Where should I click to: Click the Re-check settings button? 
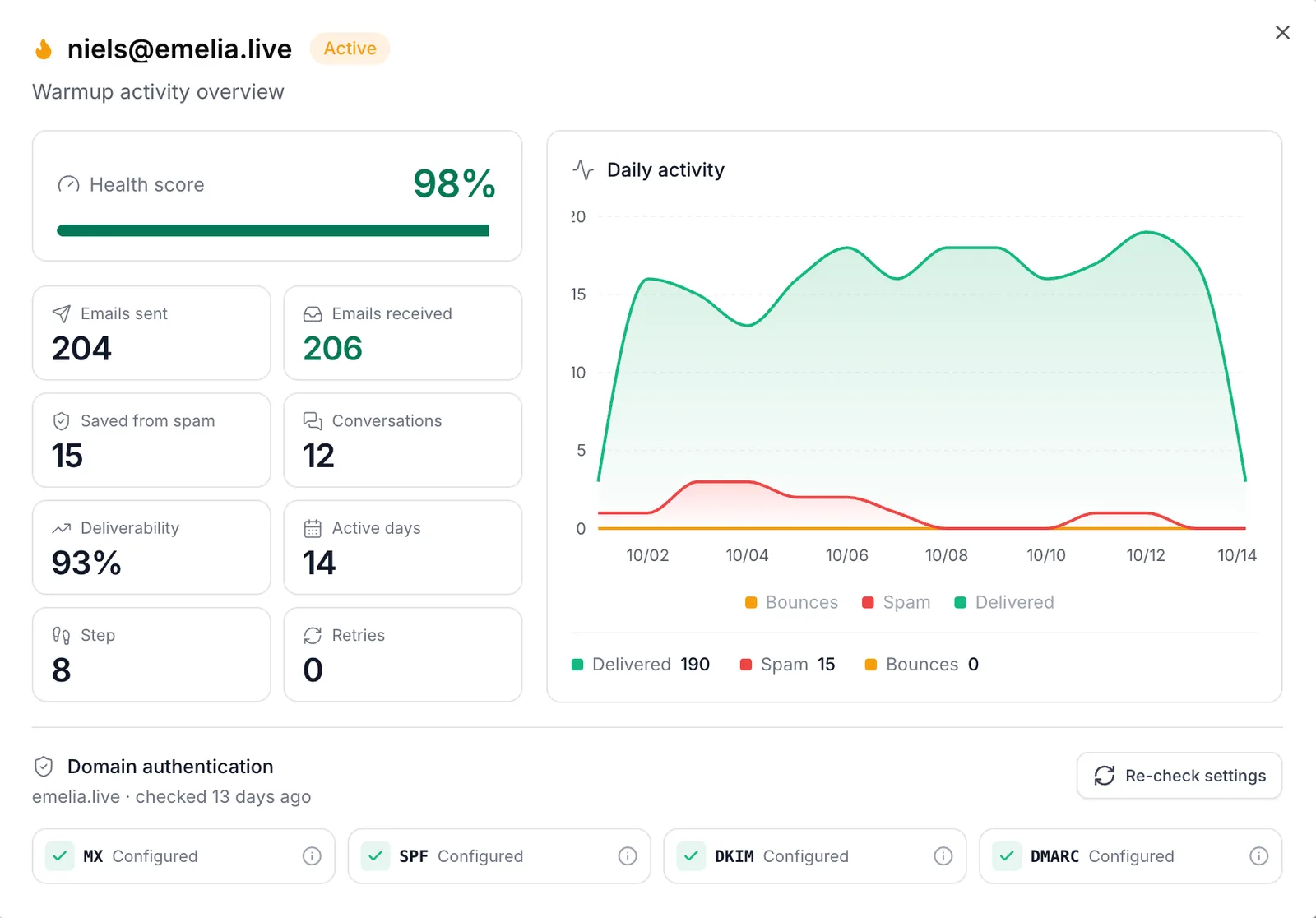tap(1179, 776)
